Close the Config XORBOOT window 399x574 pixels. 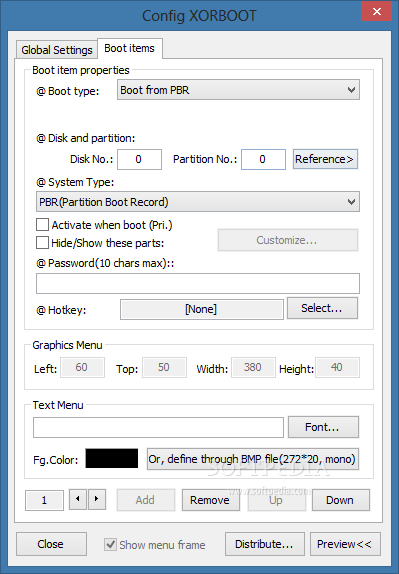377,12
